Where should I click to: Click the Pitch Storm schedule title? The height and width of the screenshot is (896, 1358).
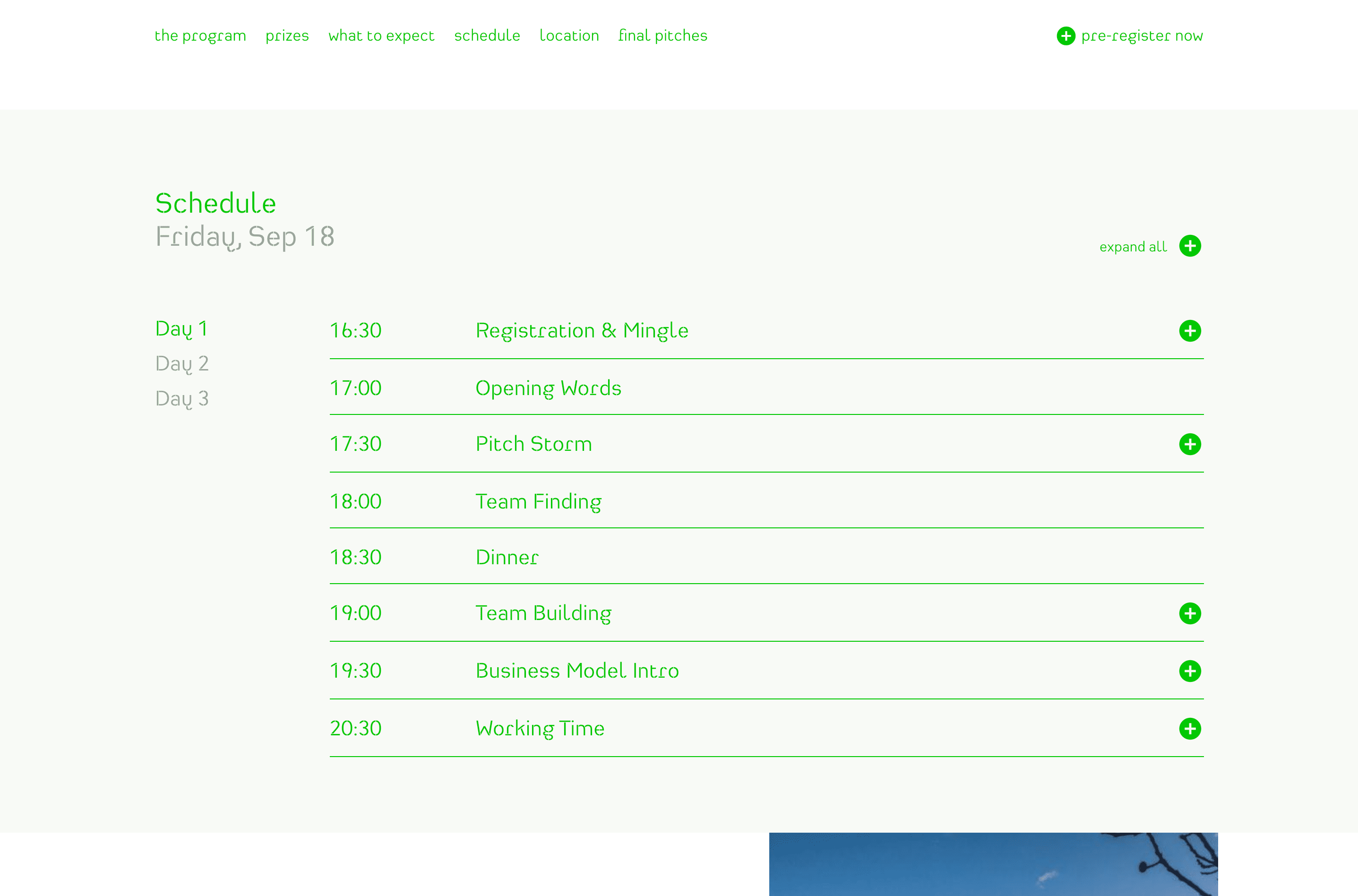(533, 444)
